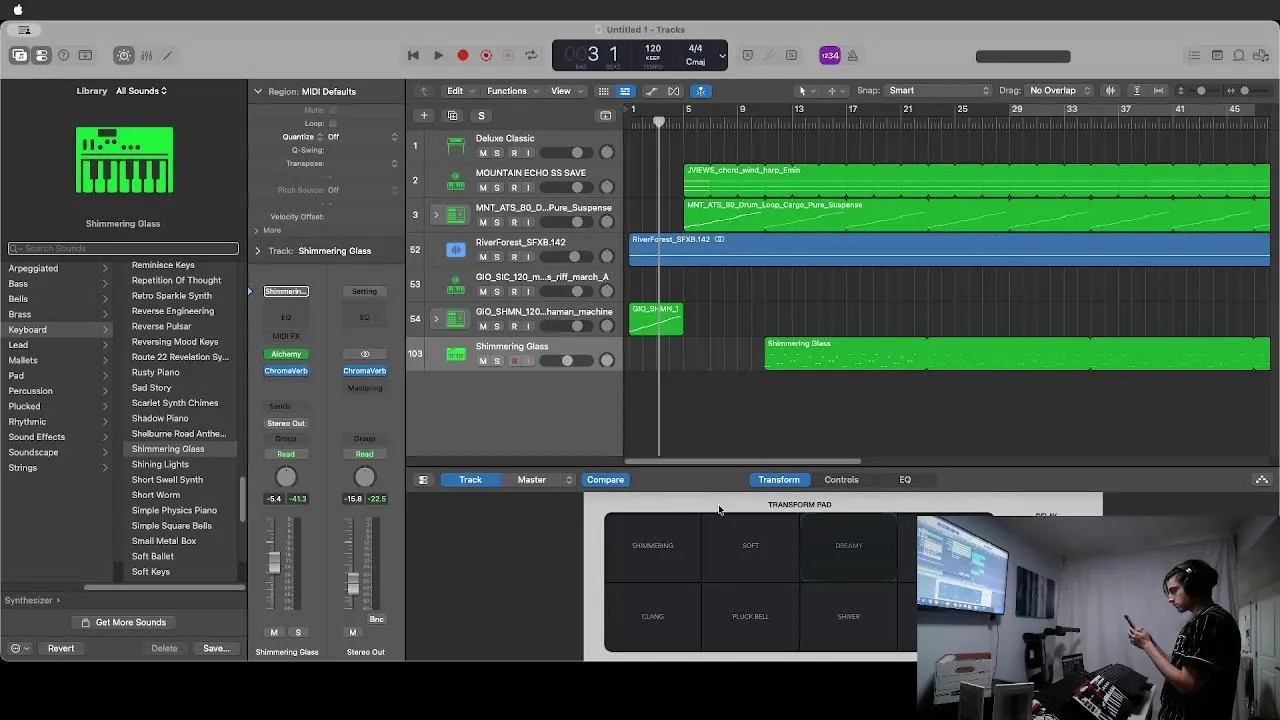
Task: Switch to Controls tab
Action: (x=841, y=480)
